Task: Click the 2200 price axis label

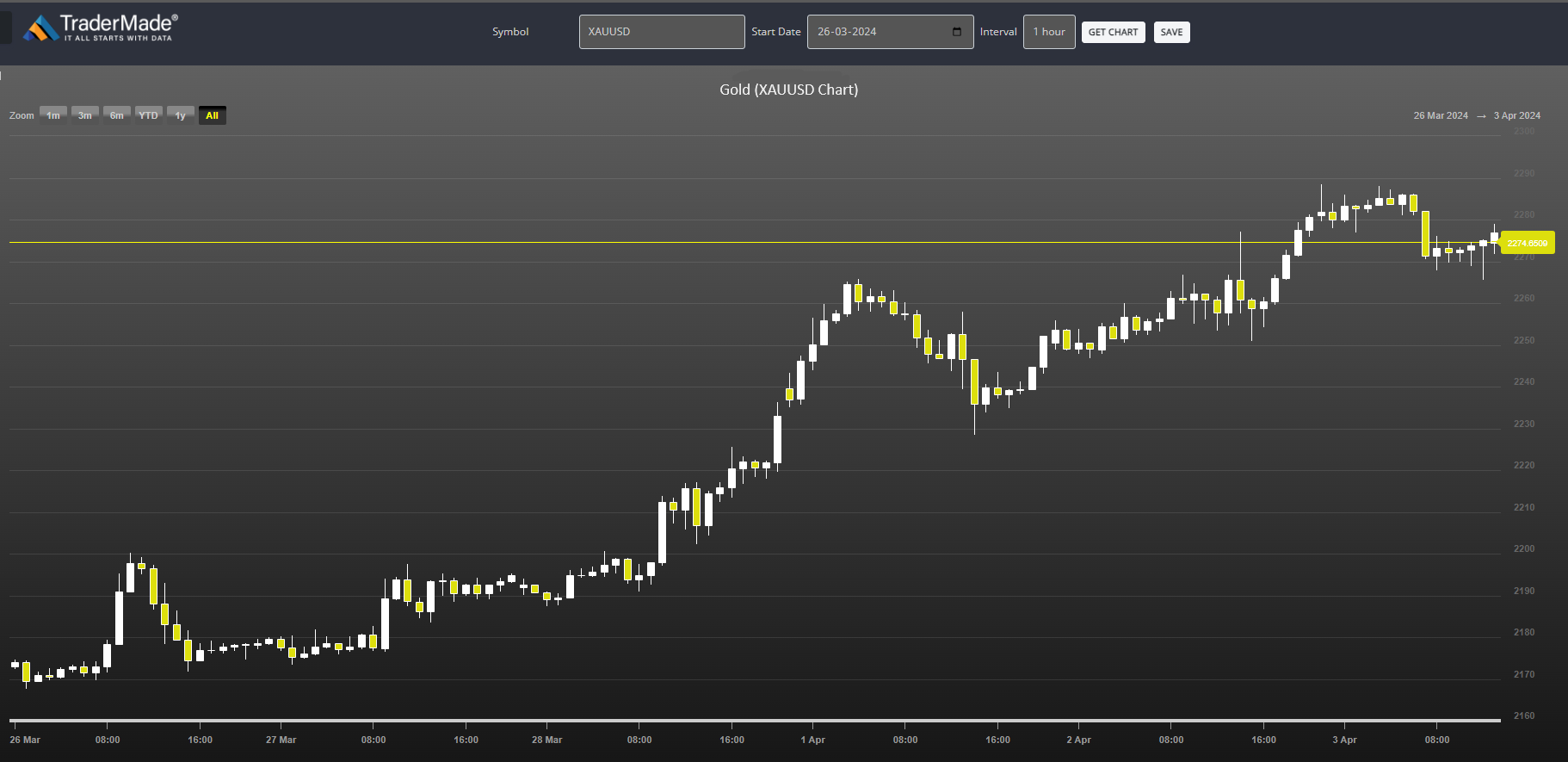Action: point(1524,548)
